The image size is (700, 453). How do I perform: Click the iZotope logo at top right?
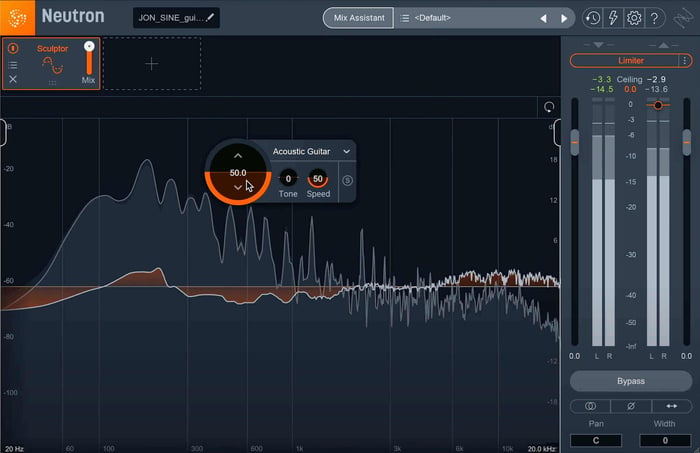[683, 19]
